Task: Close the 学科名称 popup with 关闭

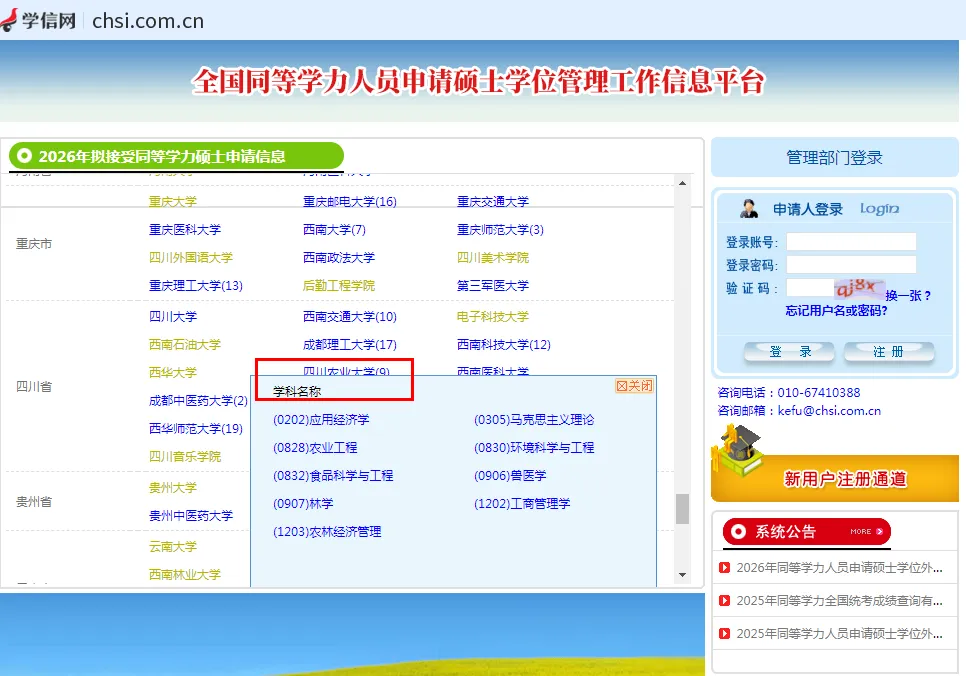Action: [x=634, y=386]
